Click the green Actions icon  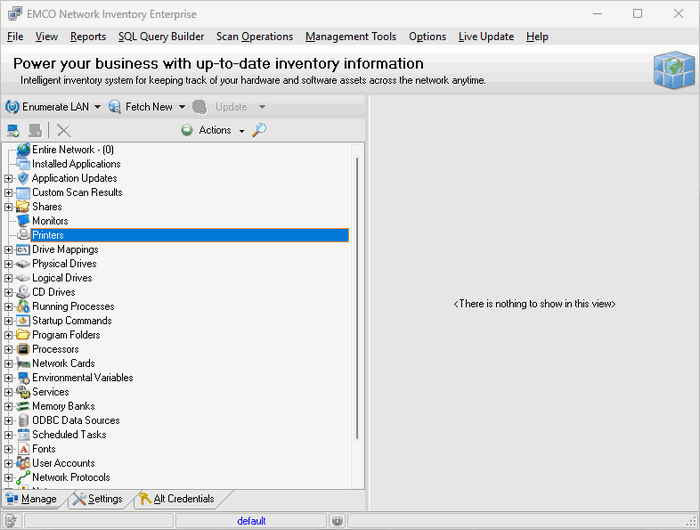coord(187,130)
